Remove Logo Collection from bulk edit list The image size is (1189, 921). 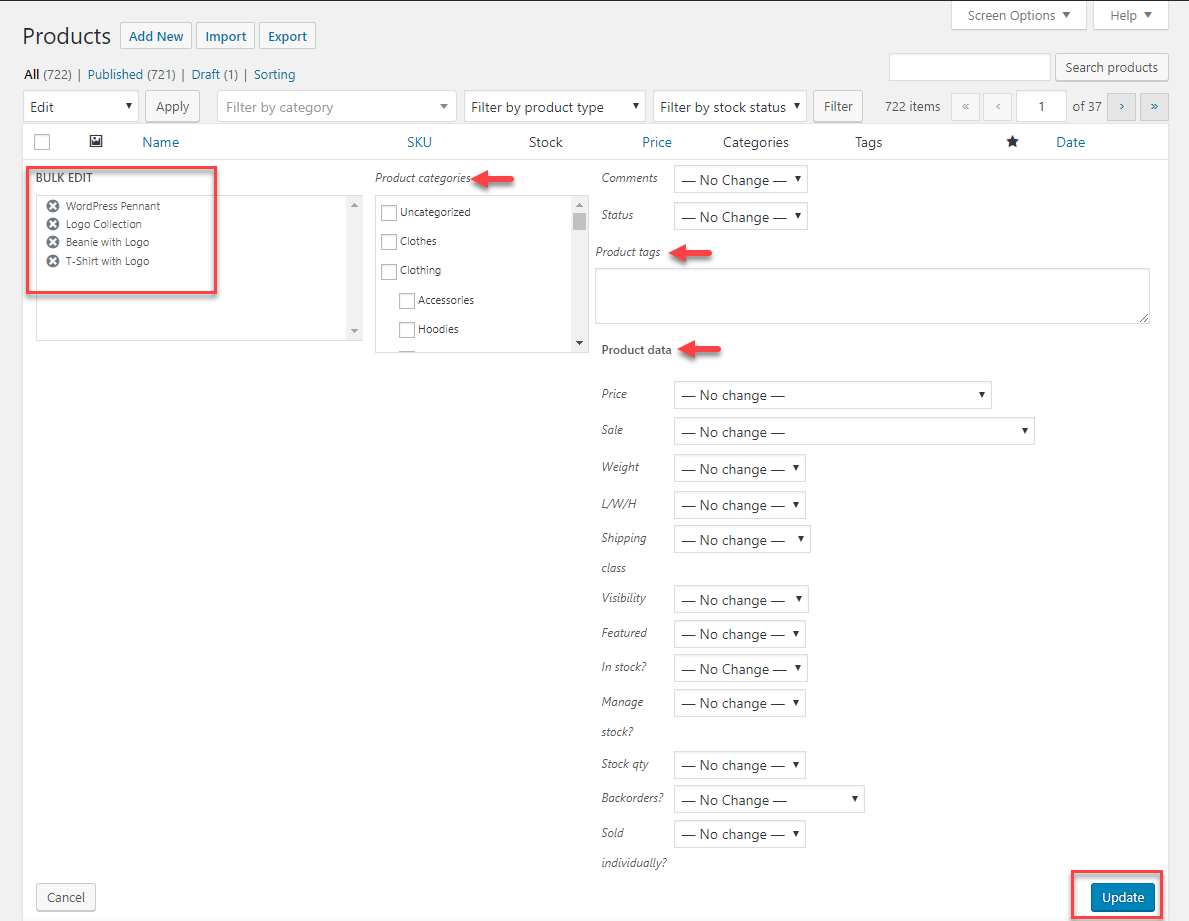click(53, 224)
